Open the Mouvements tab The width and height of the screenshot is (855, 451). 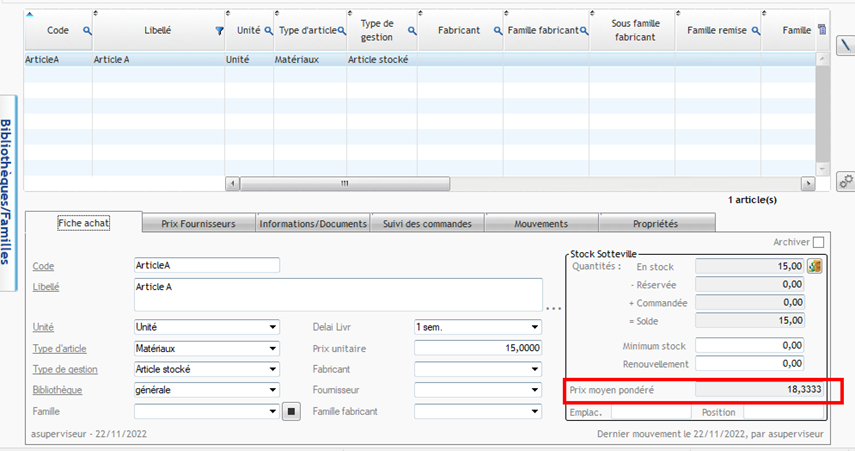coord(541,224)
